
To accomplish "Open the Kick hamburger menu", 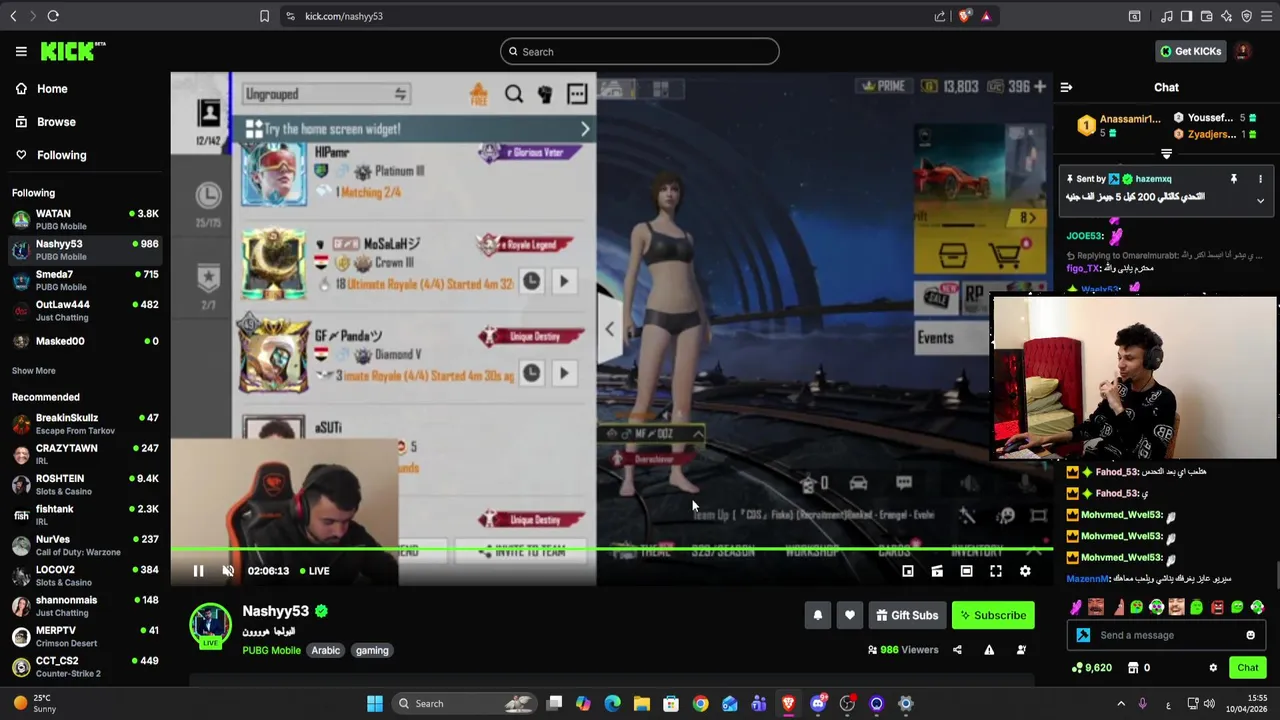I will coord(21,51).
